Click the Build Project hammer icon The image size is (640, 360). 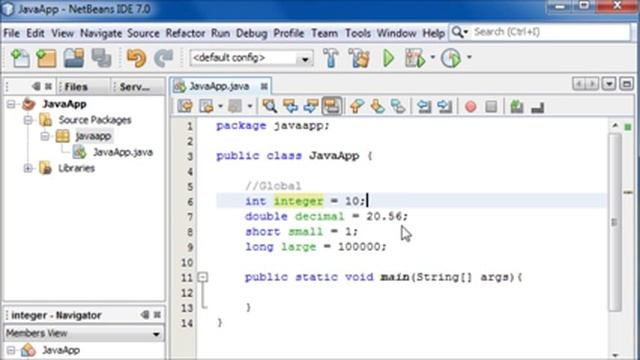pyautogui.click(x=331, y=58)
